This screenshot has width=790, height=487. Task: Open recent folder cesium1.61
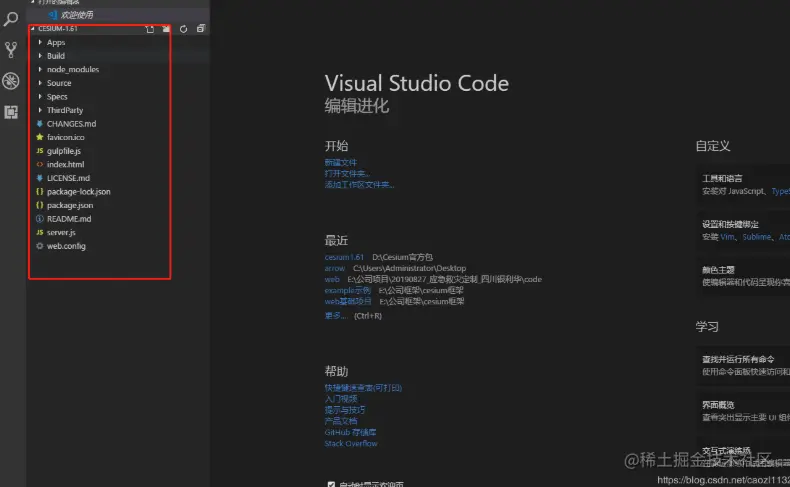pyautogui.click(x=344, y=257)
